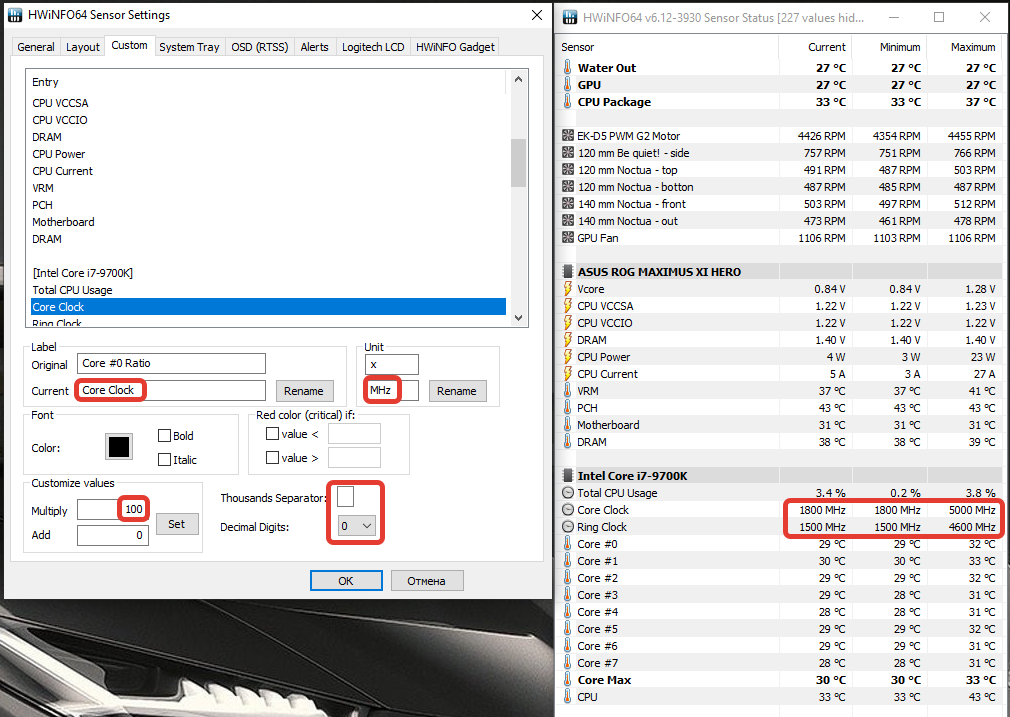Enable the Italic font checkbox
The width and height of the screenshot is (1010, 717).
tap(164, 459)
